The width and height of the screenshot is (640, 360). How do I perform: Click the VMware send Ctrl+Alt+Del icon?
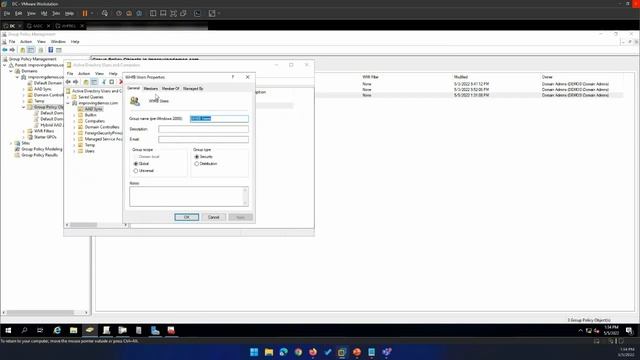click(105, 13)
